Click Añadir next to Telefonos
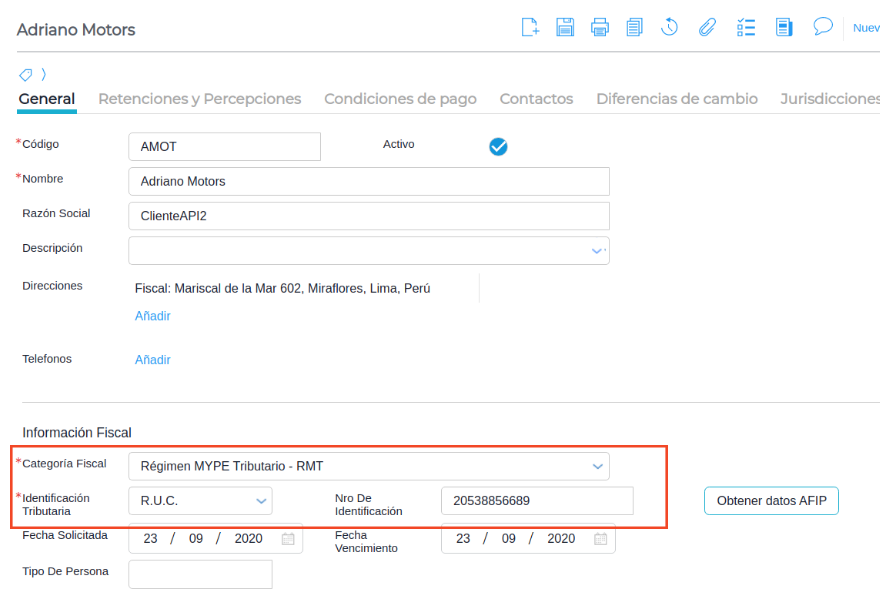Screen dimensions: 896x597 153,360
